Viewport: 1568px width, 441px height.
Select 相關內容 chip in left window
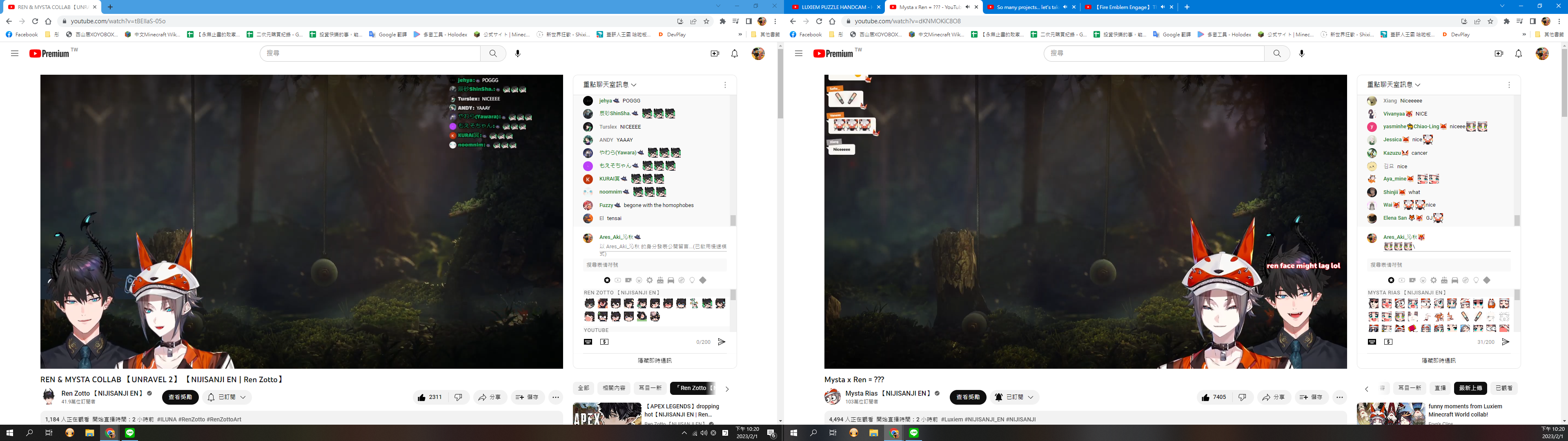point(614,388)
